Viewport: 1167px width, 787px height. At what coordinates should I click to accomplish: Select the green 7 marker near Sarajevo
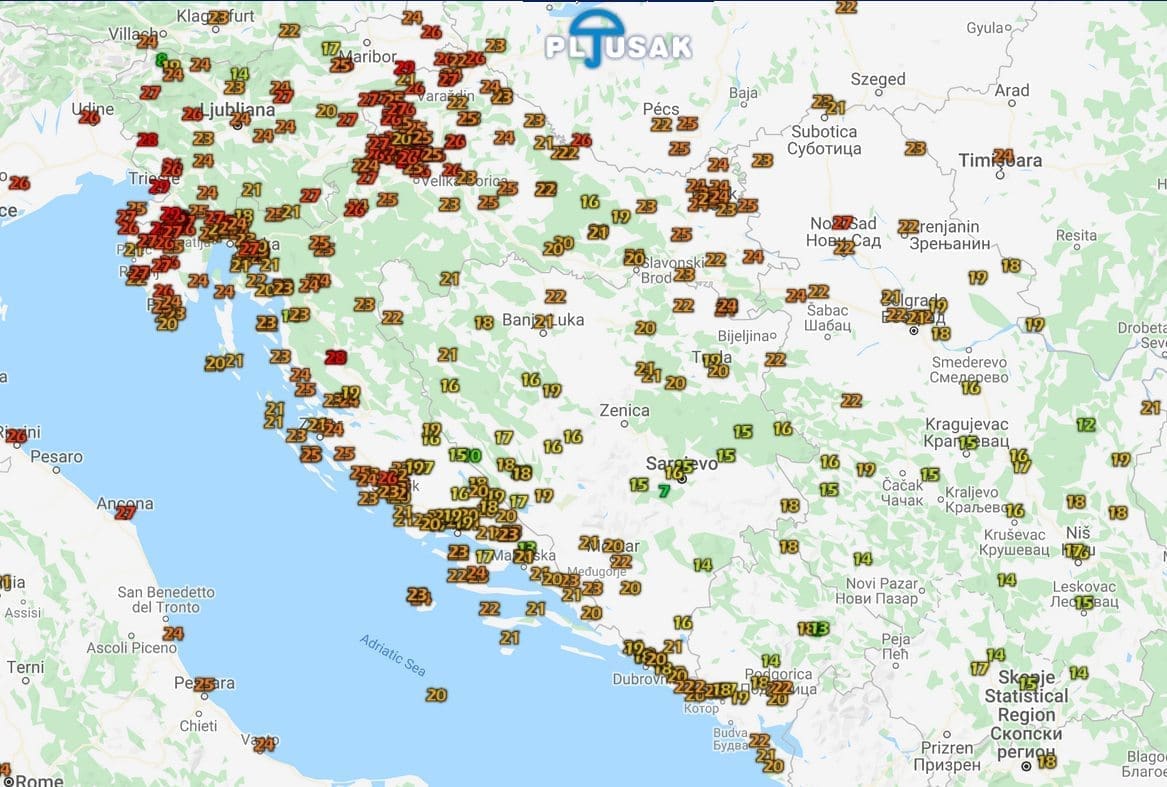(x=664, y=490)
